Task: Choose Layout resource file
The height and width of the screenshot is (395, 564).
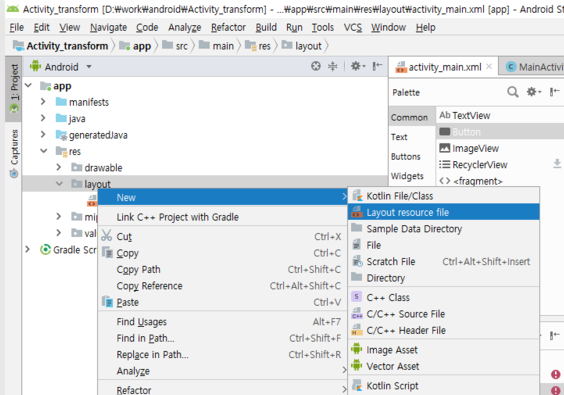Action: [444, 212]
